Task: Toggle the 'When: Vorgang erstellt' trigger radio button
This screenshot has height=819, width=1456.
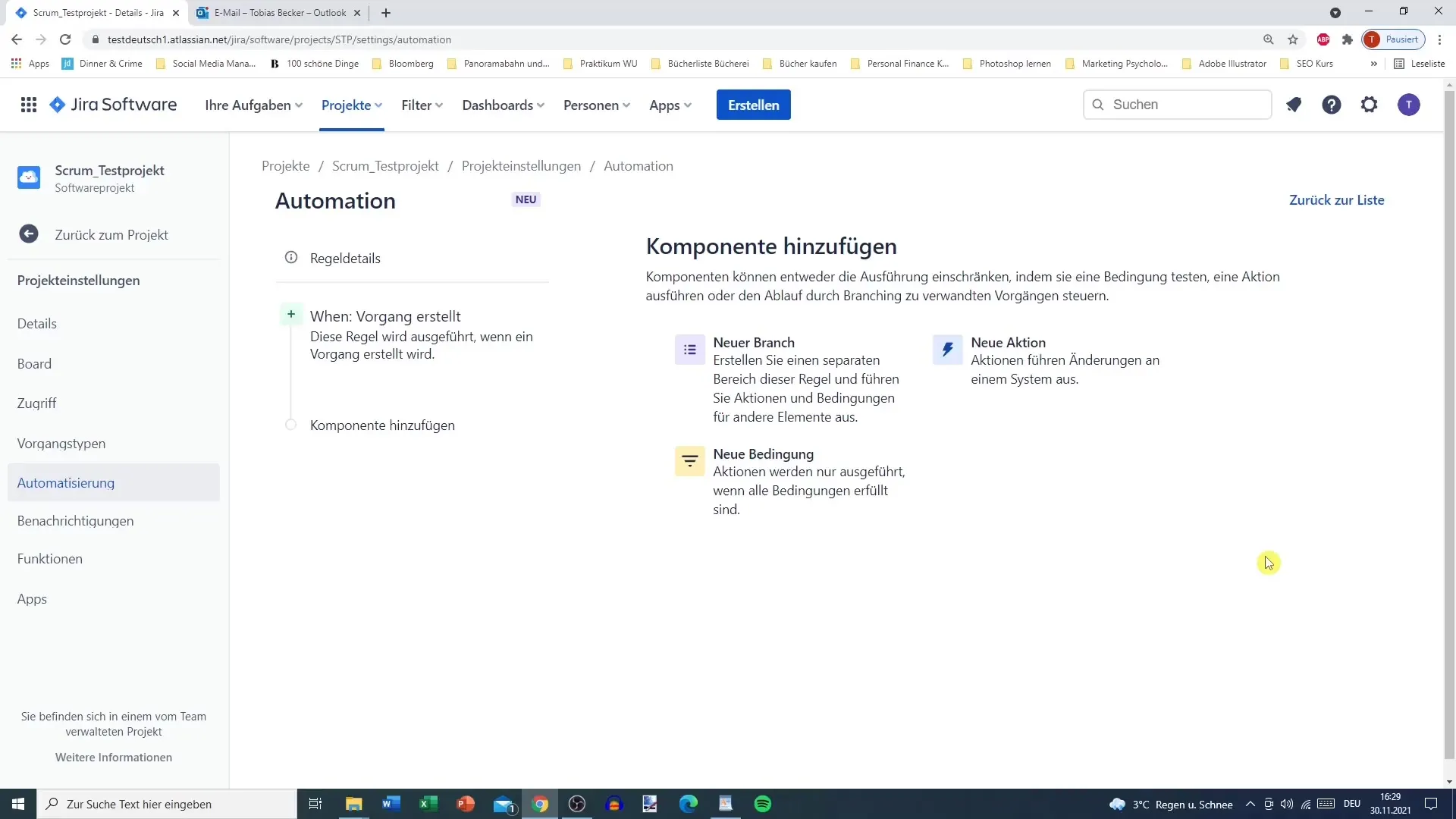Action: point(291,314)
